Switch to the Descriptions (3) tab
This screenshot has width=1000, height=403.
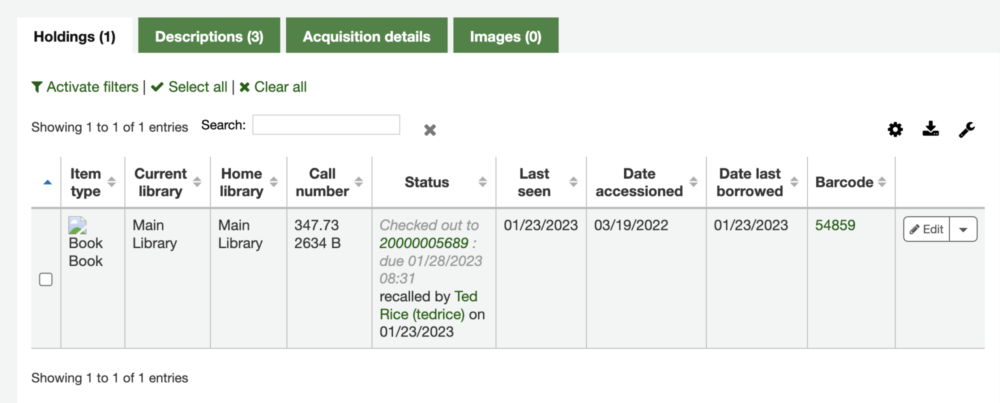[x=209, y=37]
